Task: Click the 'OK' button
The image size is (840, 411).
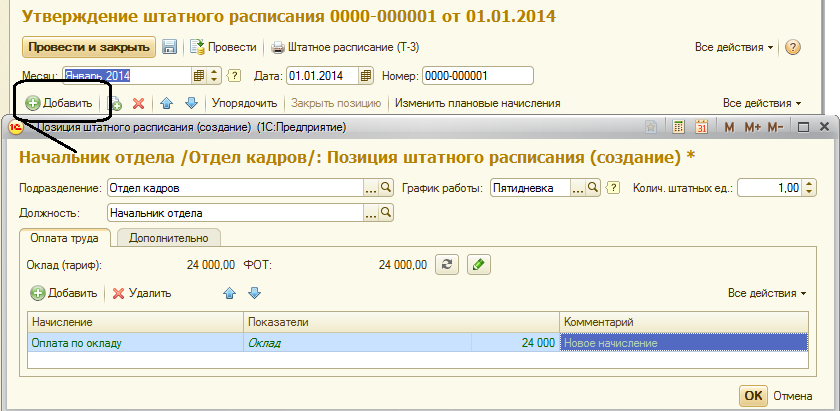Action: coord(753,395)
